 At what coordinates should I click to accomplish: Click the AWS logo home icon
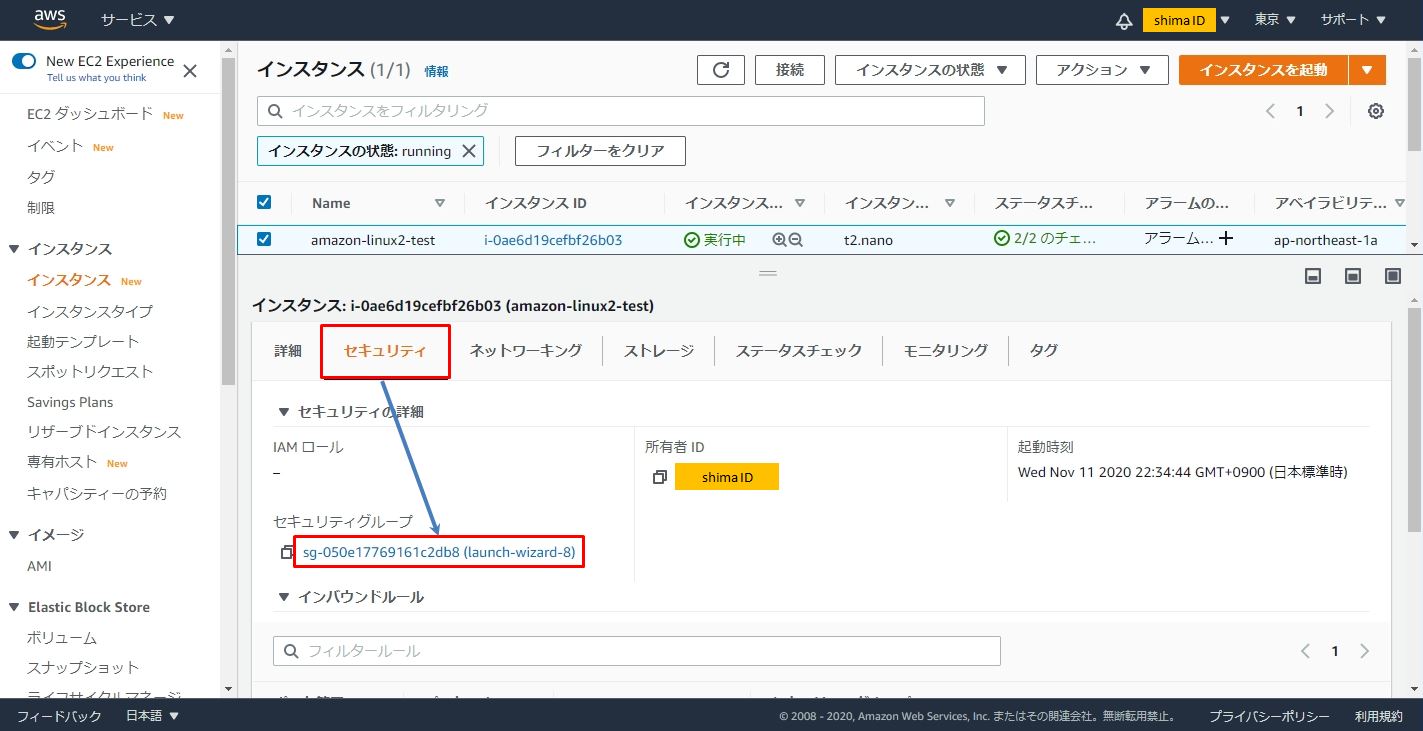pyautogui.click(x=50, y=20)
